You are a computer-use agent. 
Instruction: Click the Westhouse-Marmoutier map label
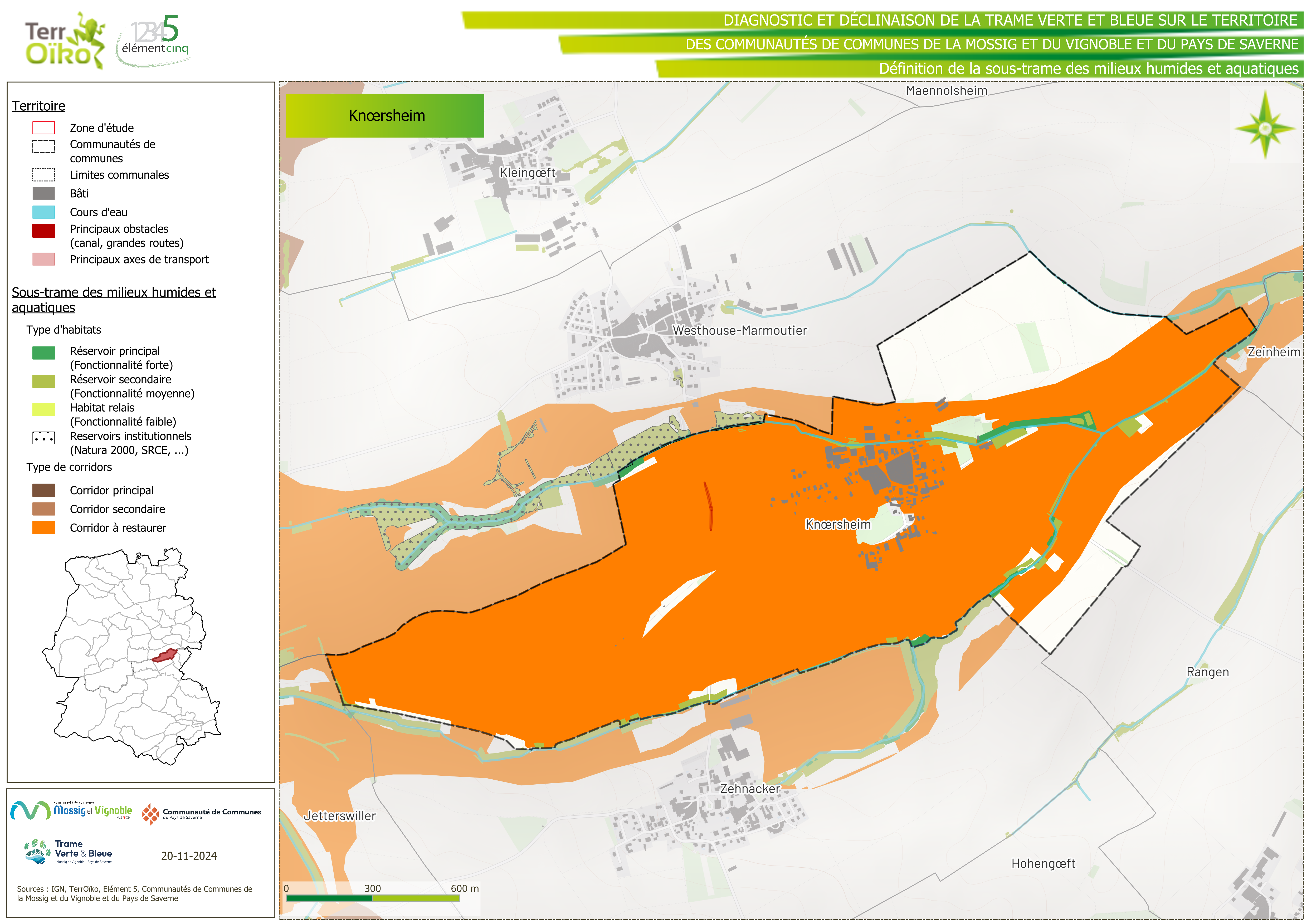tap(739, 331)
